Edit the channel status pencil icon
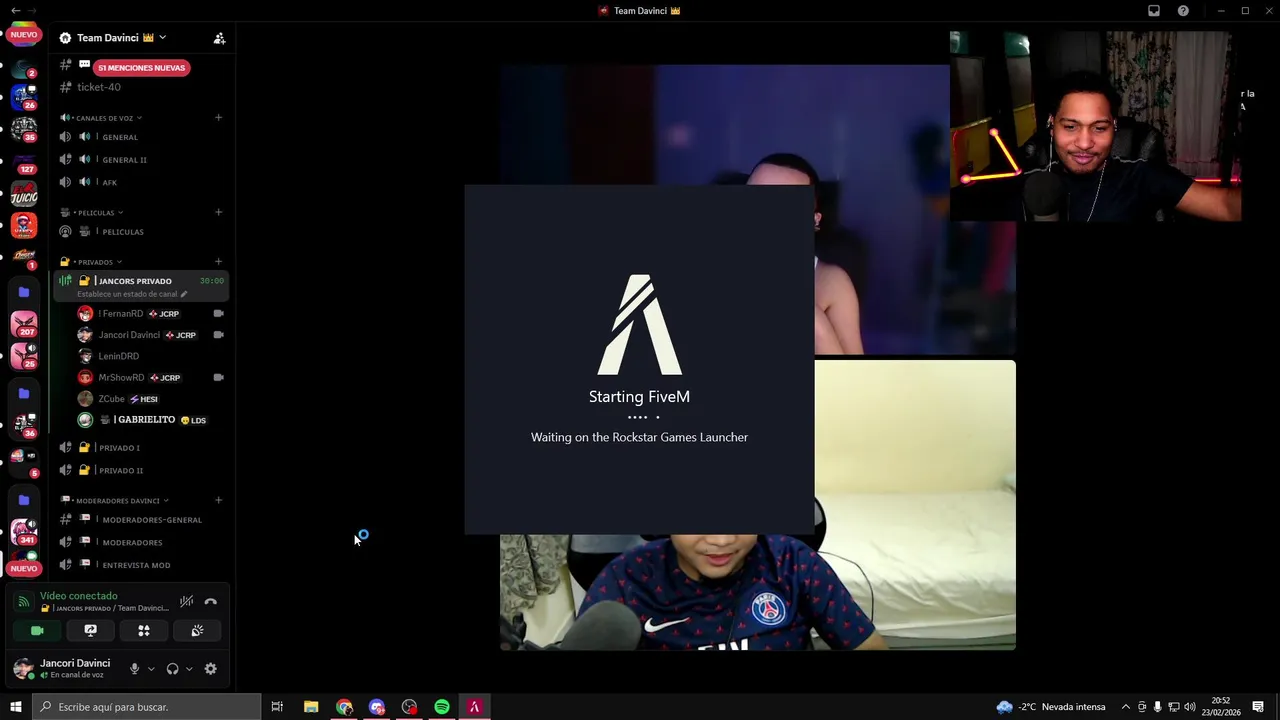Image resolution: width=1280 pixels, height=720 pixels. point(184,294)
